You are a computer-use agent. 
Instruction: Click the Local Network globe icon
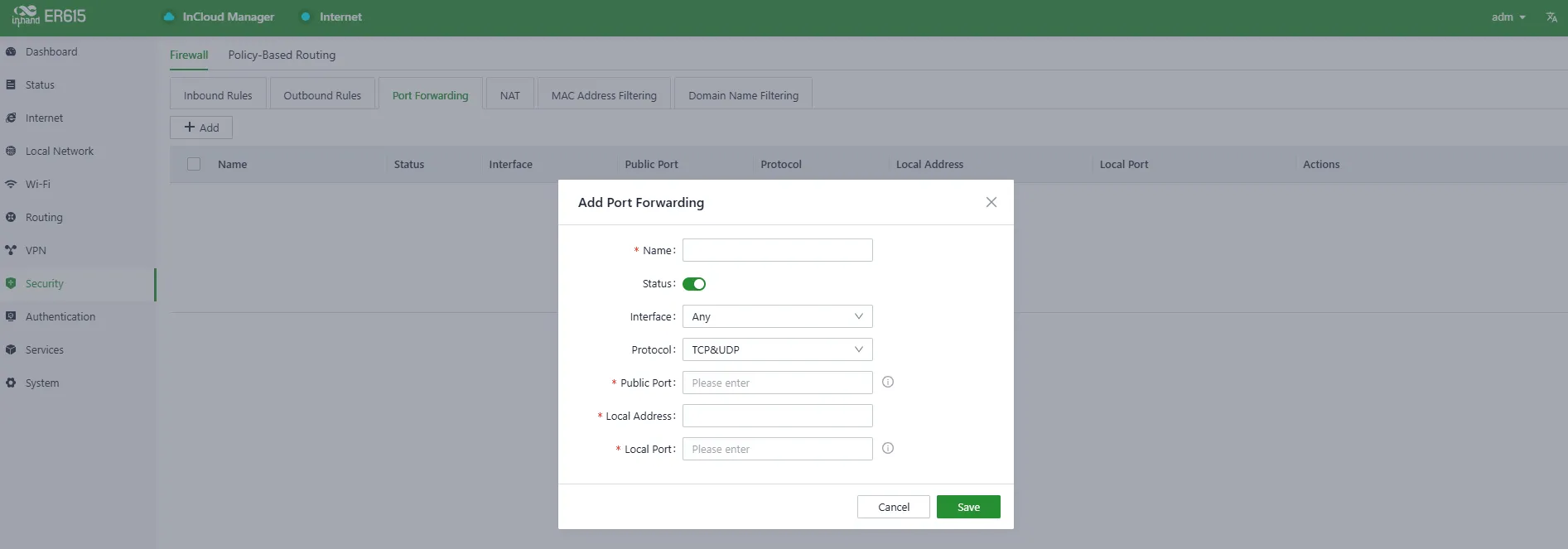[11, 151]
